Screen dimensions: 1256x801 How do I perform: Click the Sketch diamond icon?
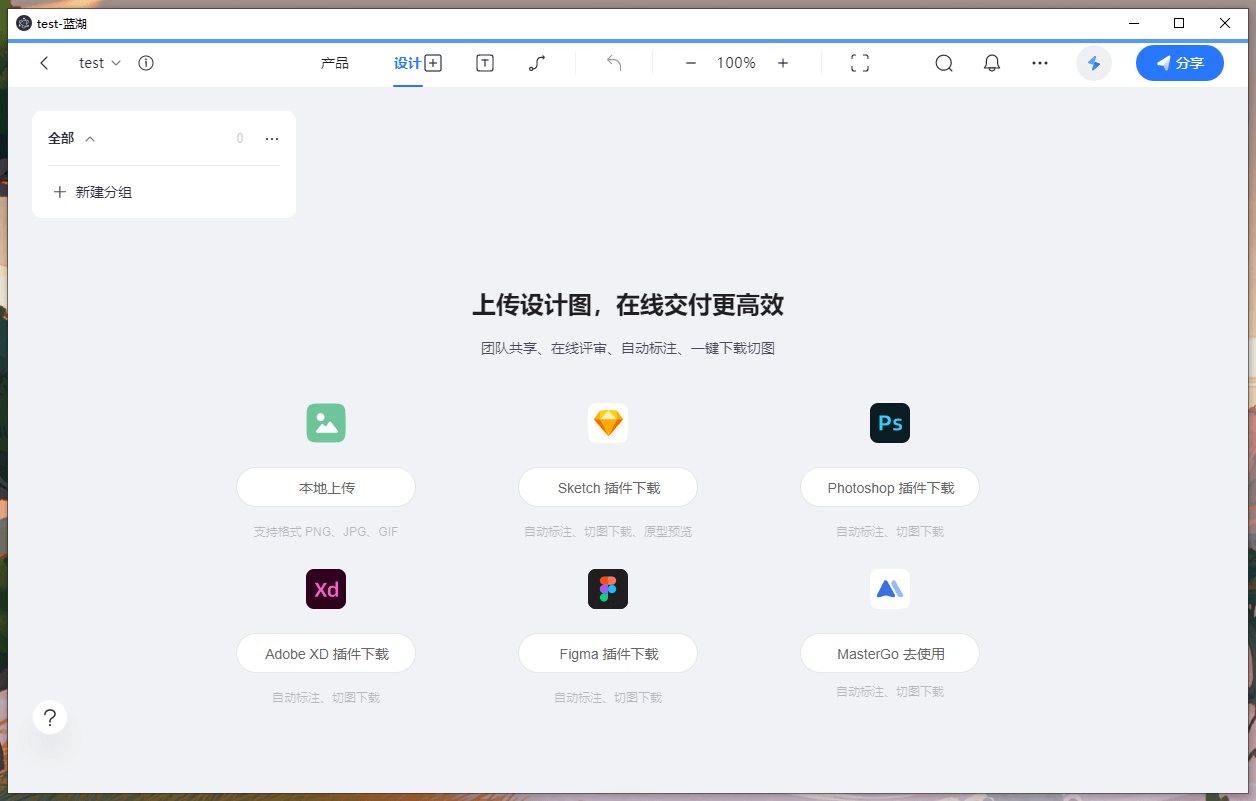pyautogui.click(x=608, y=423)
